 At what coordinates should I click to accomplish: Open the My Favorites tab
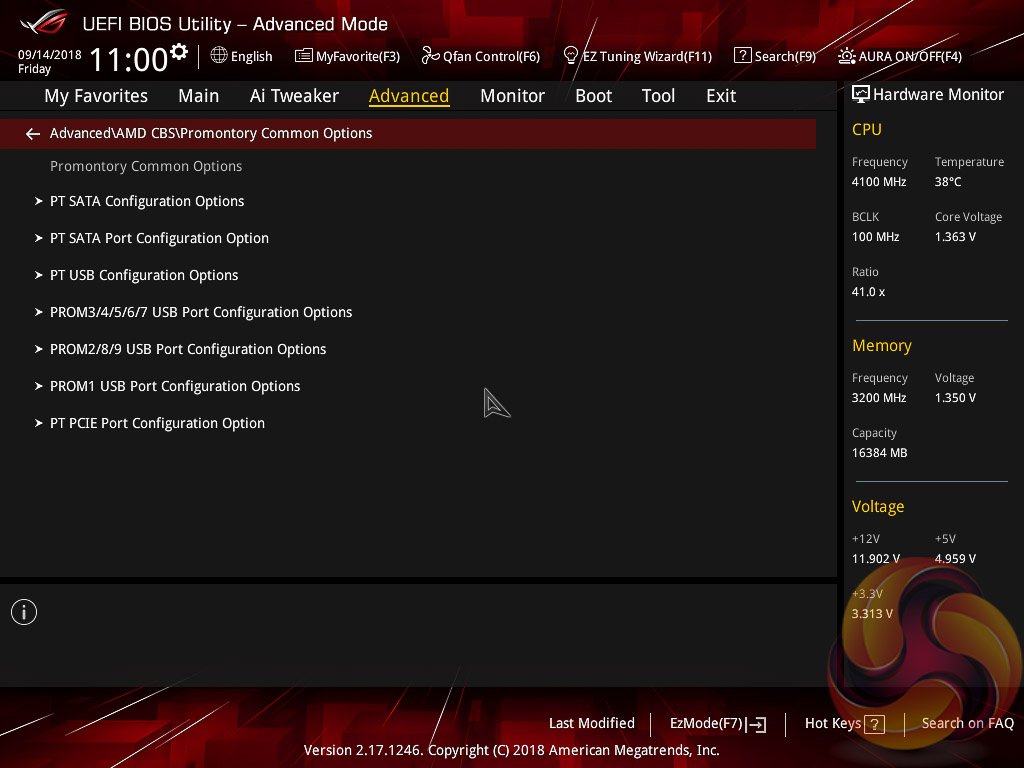click(x=96, y=96)
